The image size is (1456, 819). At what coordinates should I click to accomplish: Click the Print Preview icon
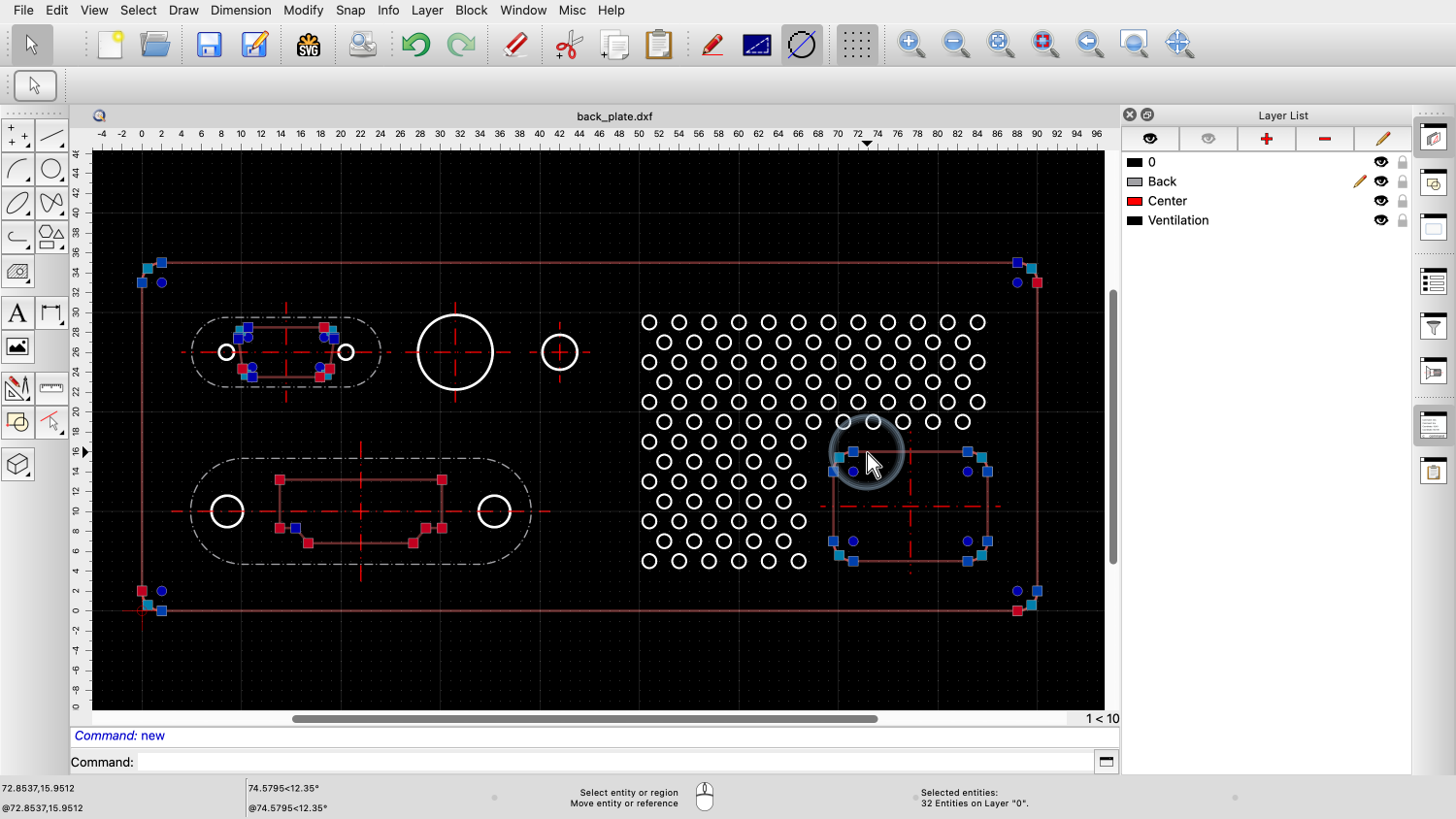(362, 45)
